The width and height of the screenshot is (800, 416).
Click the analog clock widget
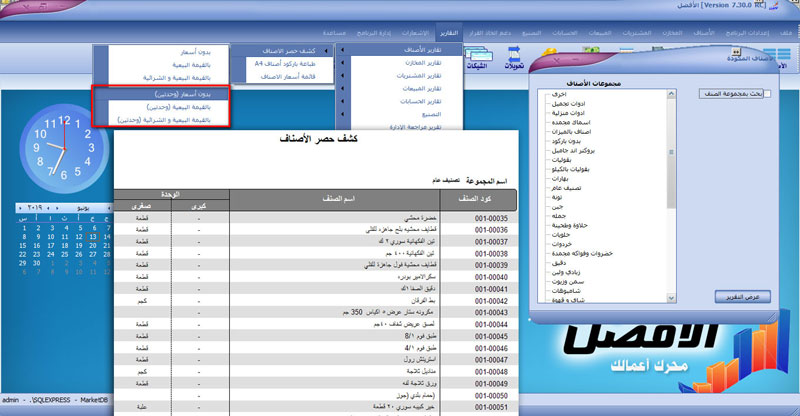point(64,148)
